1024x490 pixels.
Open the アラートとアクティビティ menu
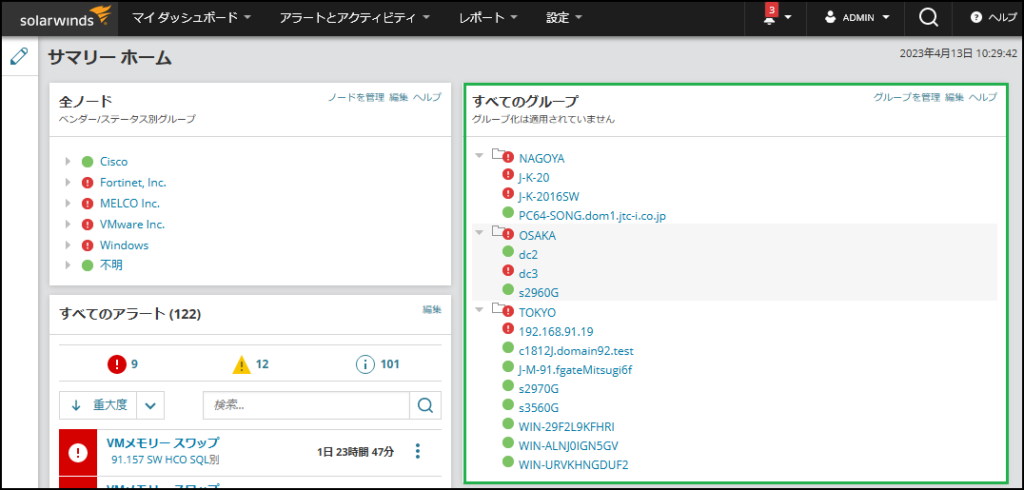coord(355,18)
